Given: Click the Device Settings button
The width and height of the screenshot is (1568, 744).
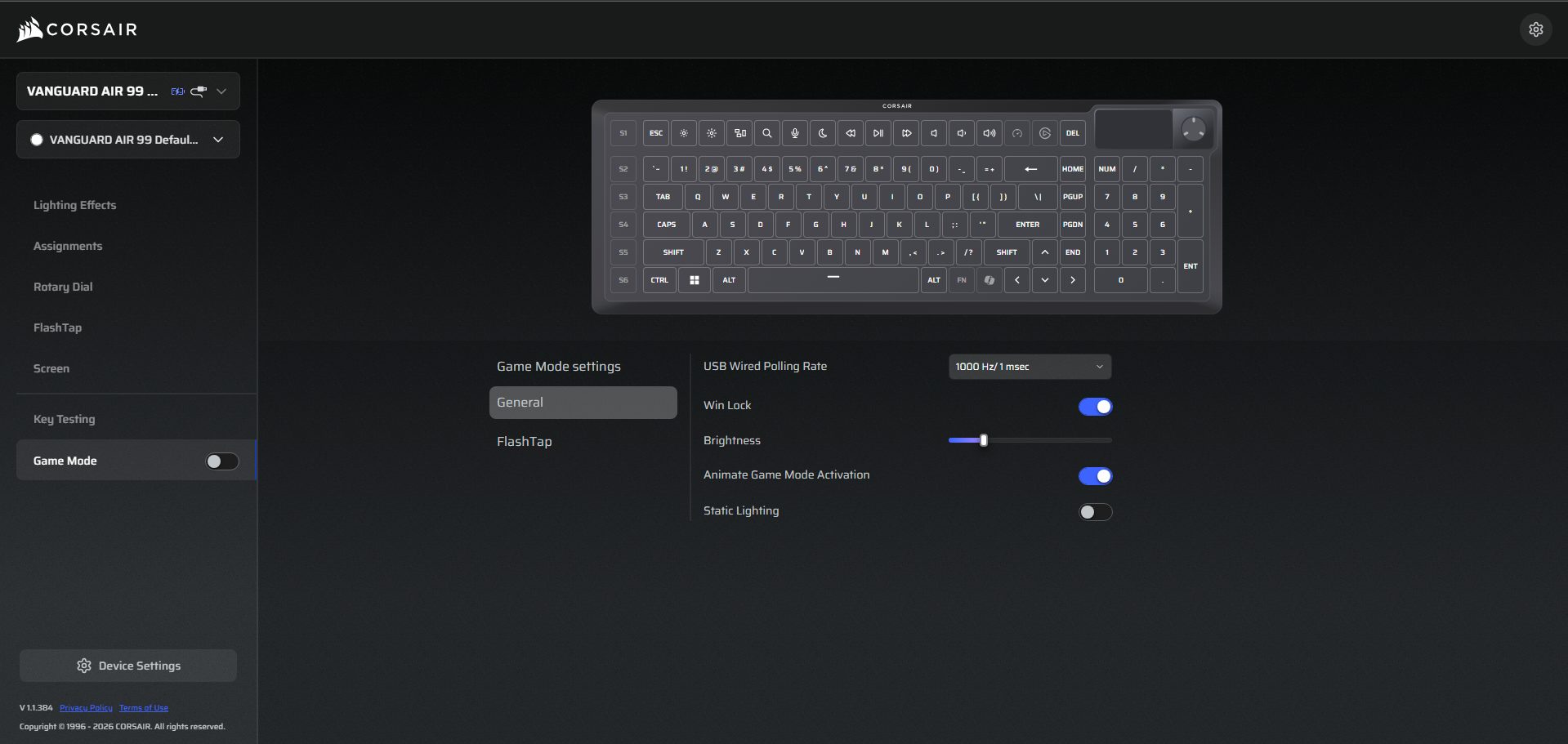Looking at the screenshot, I should click(x=128, y=666).
